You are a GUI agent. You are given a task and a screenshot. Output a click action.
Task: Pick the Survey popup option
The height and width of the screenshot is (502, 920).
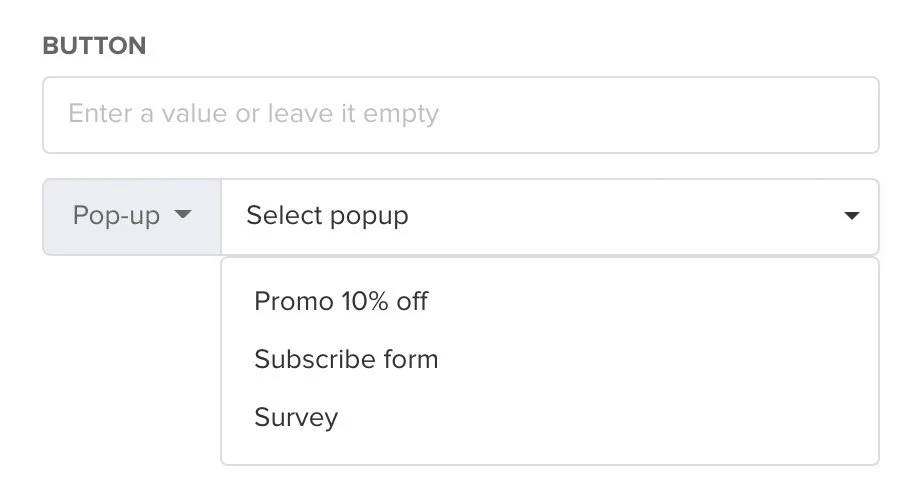[296, 417]
